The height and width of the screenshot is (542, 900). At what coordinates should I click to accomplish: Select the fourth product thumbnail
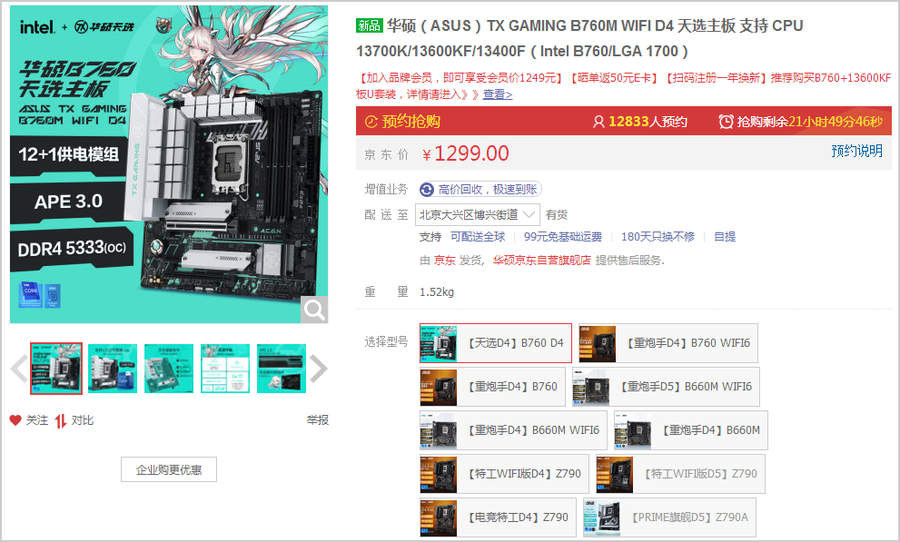(x=225, y=369)
